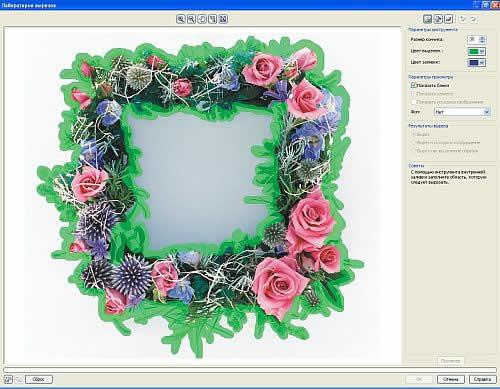Image resolution: width=500 pixels, height=389 pixels.
Task: Activate the Pan hand tool
Action: [x=202, y=19]
